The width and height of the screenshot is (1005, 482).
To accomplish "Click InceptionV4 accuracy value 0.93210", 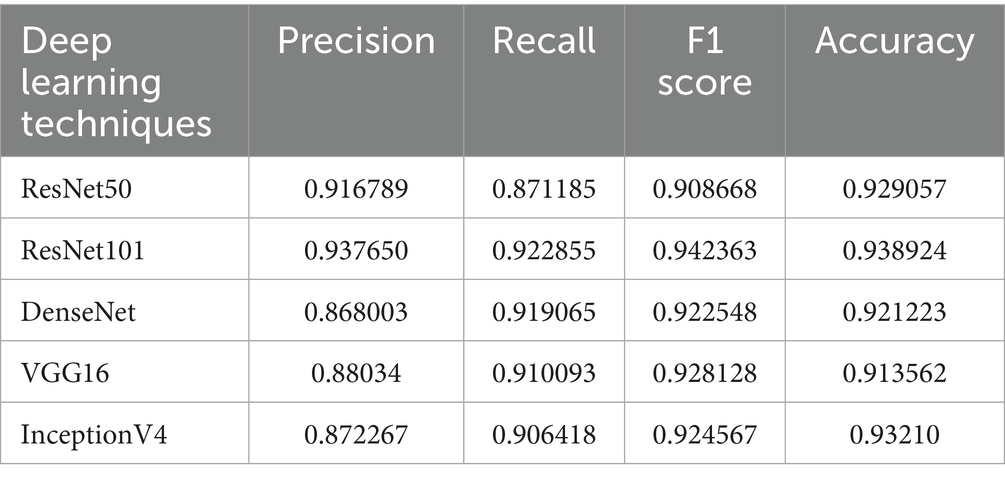I will tap(894, 435).
